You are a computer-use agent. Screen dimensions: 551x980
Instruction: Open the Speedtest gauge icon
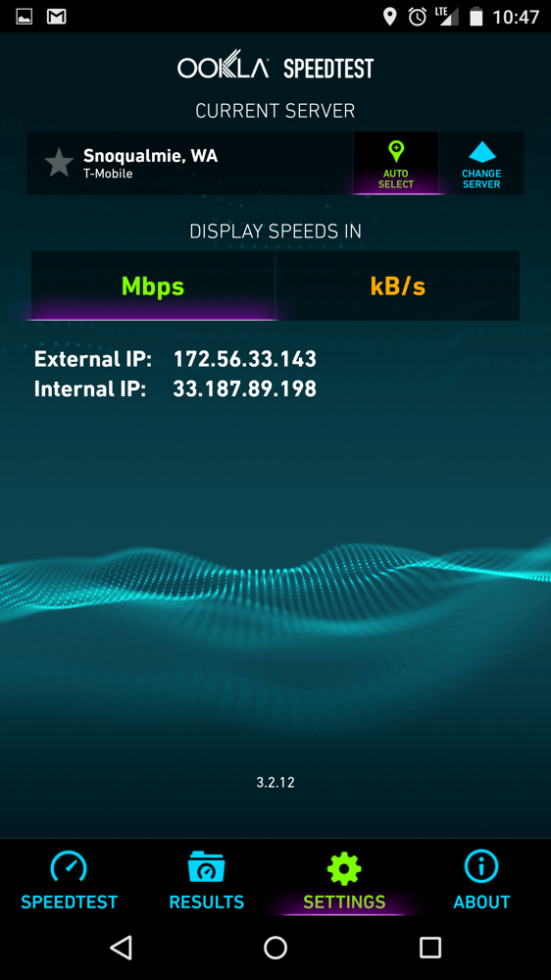(69, 868)
